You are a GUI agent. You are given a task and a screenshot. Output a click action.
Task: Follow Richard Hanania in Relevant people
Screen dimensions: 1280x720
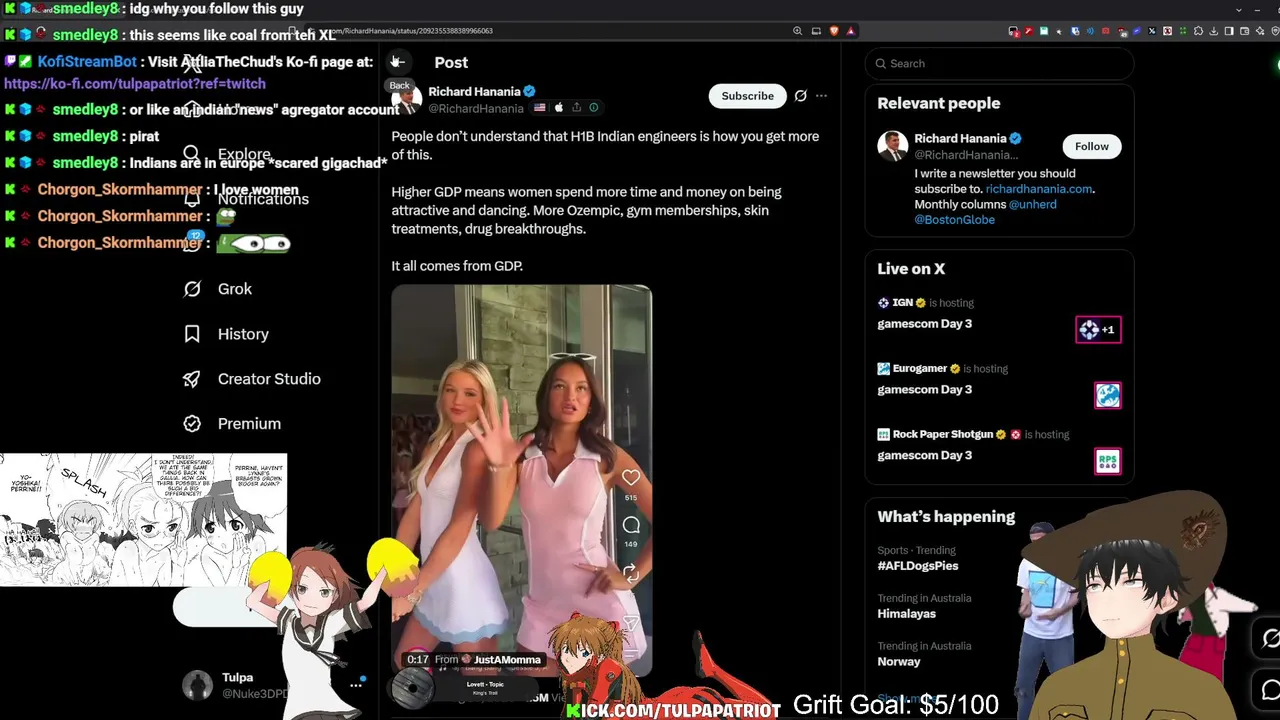coord(1092,146)
